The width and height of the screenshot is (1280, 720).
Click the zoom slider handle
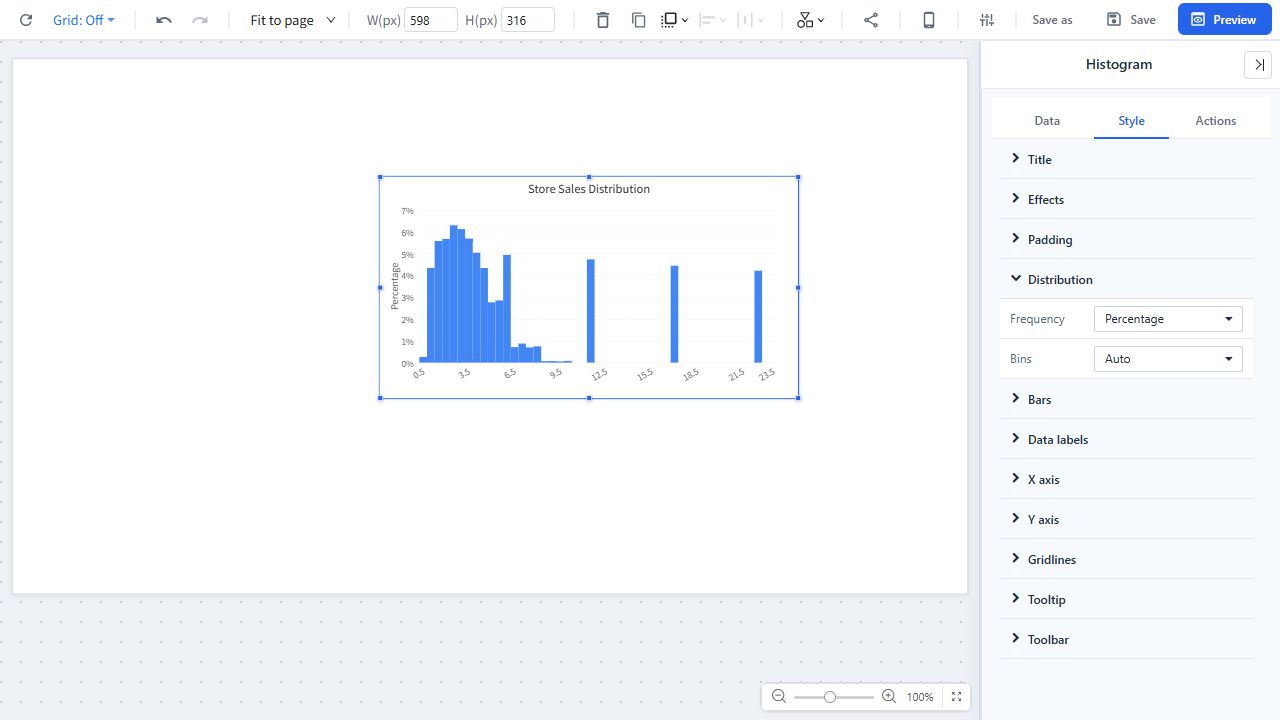[830, 697]
